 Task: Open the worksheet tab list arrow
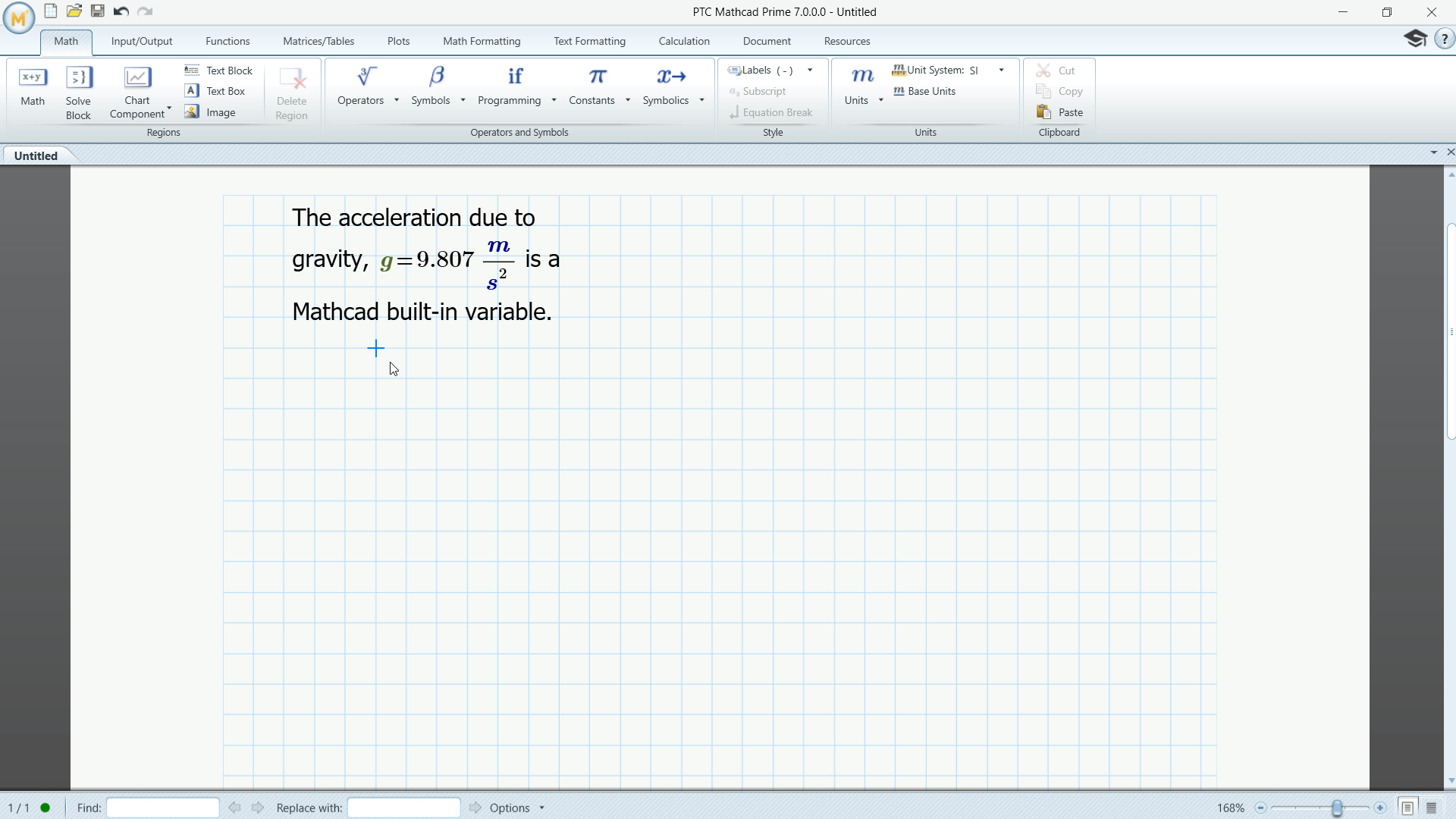click(1434, 152)
